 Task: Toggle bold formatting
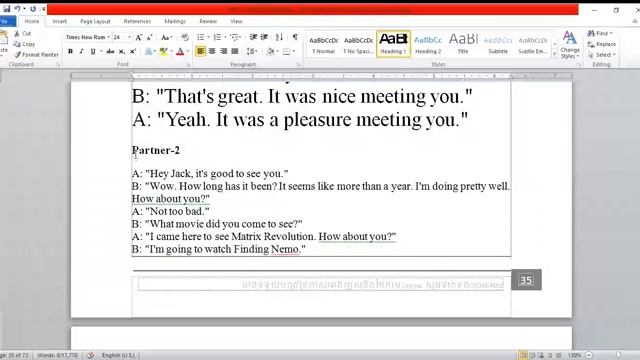click(70, 51)
